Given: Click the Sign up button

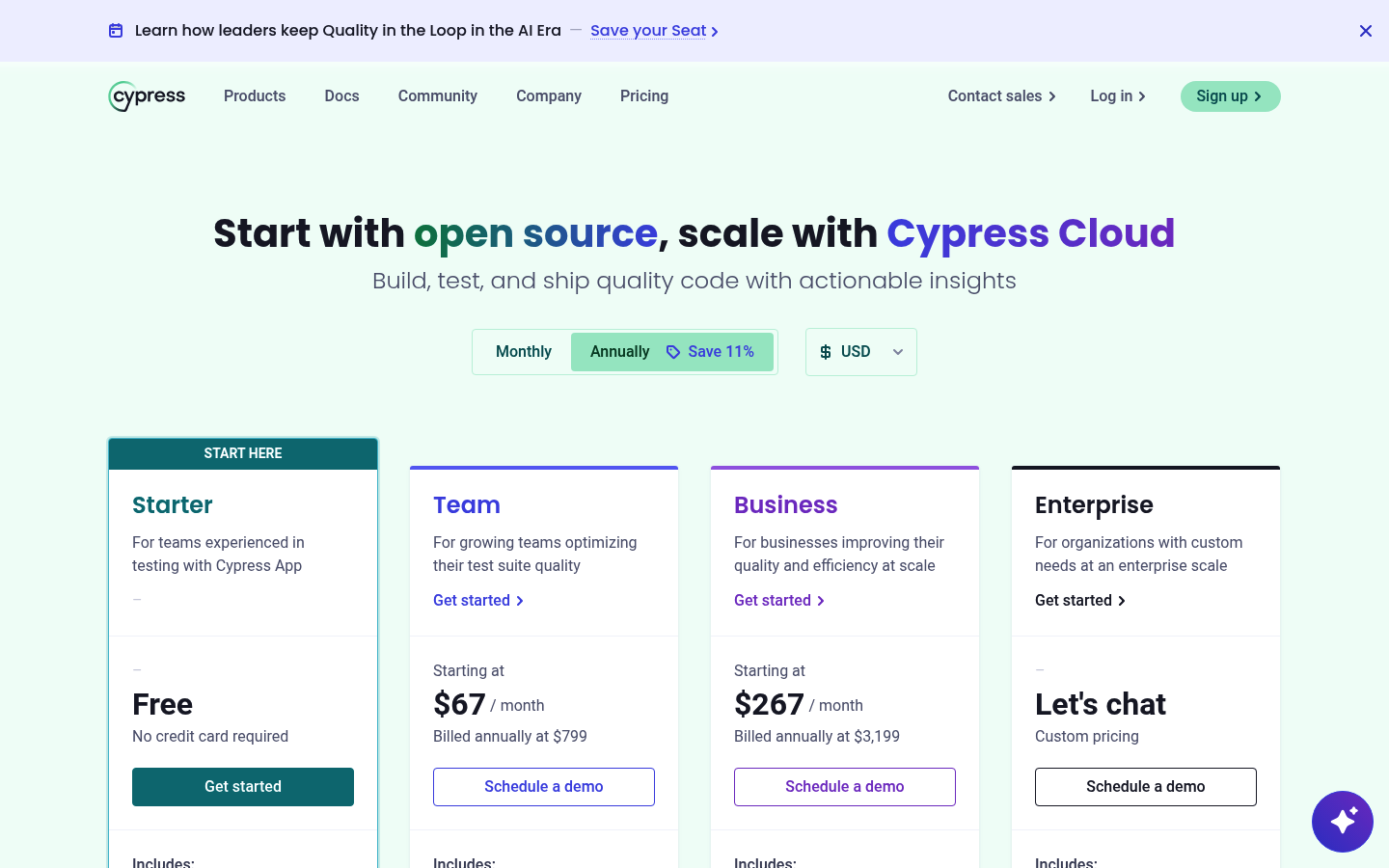Looking at the screenshot, I should pyautogui.click(x=1231, y=96).
